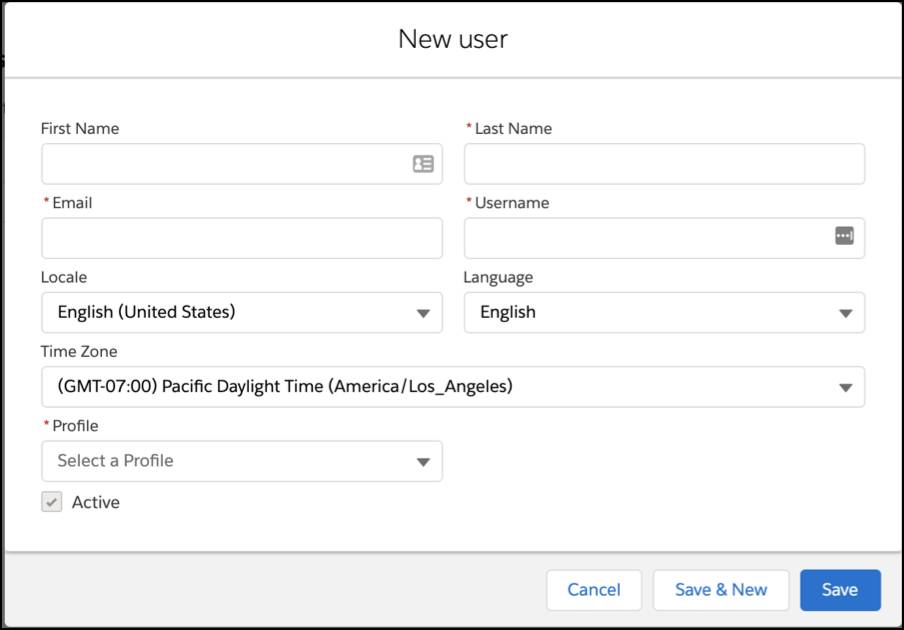This screenshot has height=630, width=904.
Task: Click the Profile field label
Action: [x=75, y=425]
